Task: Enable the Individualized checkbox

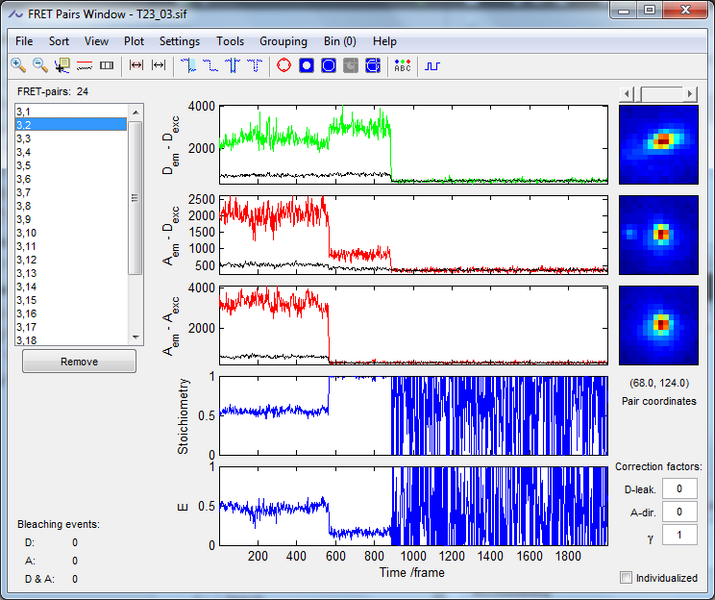Action: pos(626,577)
